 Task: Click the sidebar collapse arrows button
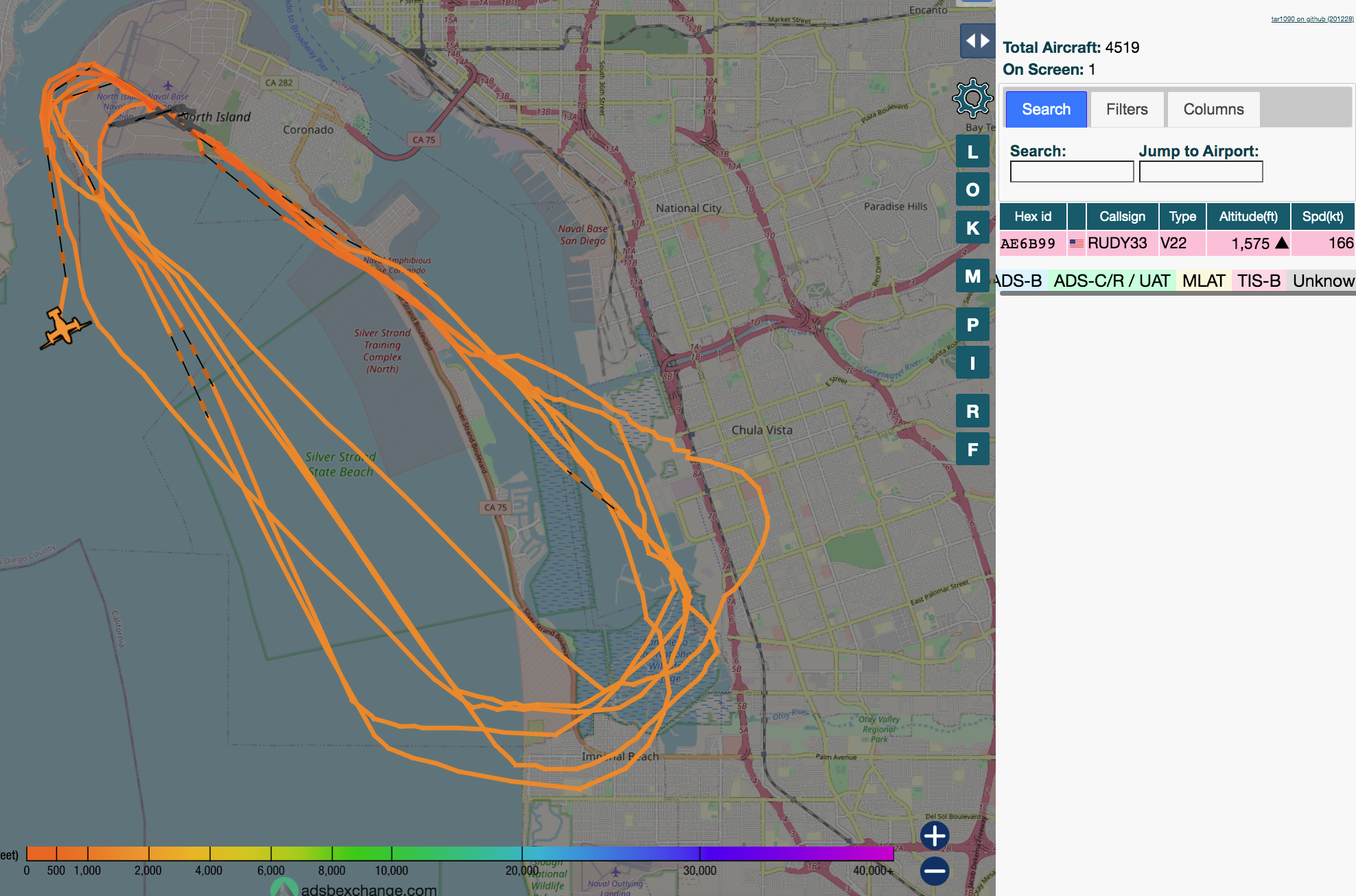pos(977,41)
